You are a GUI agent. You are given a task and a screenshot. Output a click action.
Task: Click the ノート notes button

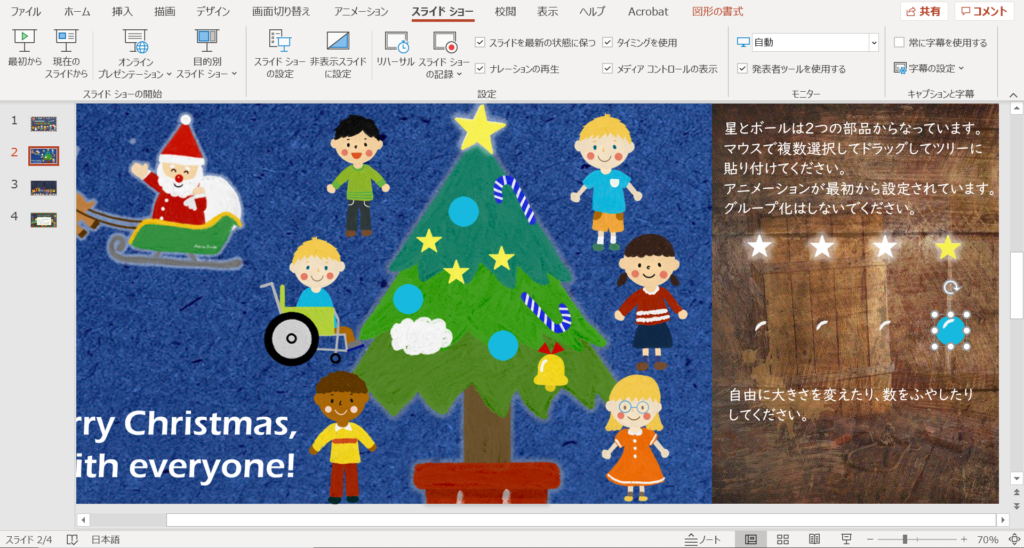click(702, 540)
